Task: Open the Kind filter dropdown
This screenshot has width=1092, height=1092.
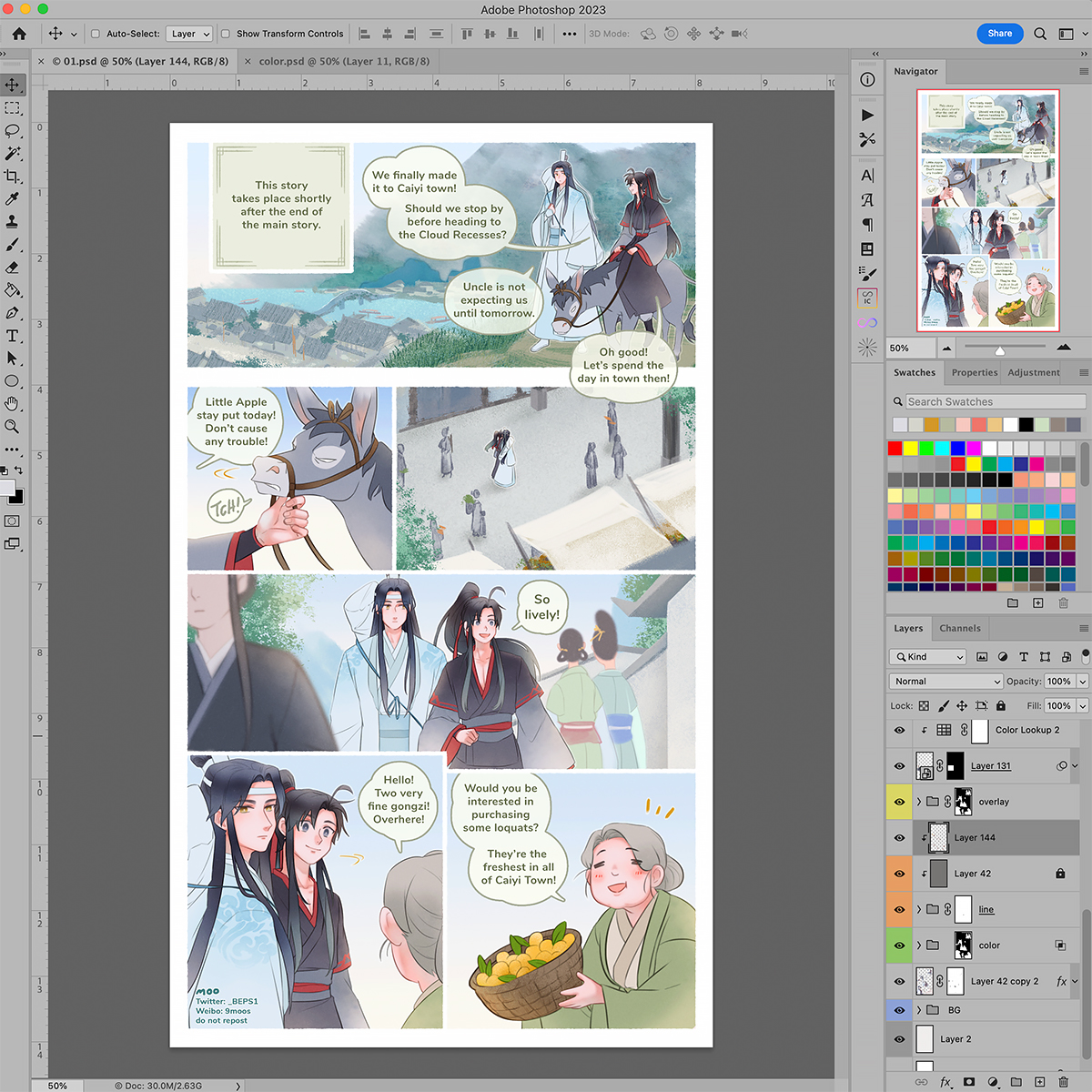Action: click(x=927, y=656)
